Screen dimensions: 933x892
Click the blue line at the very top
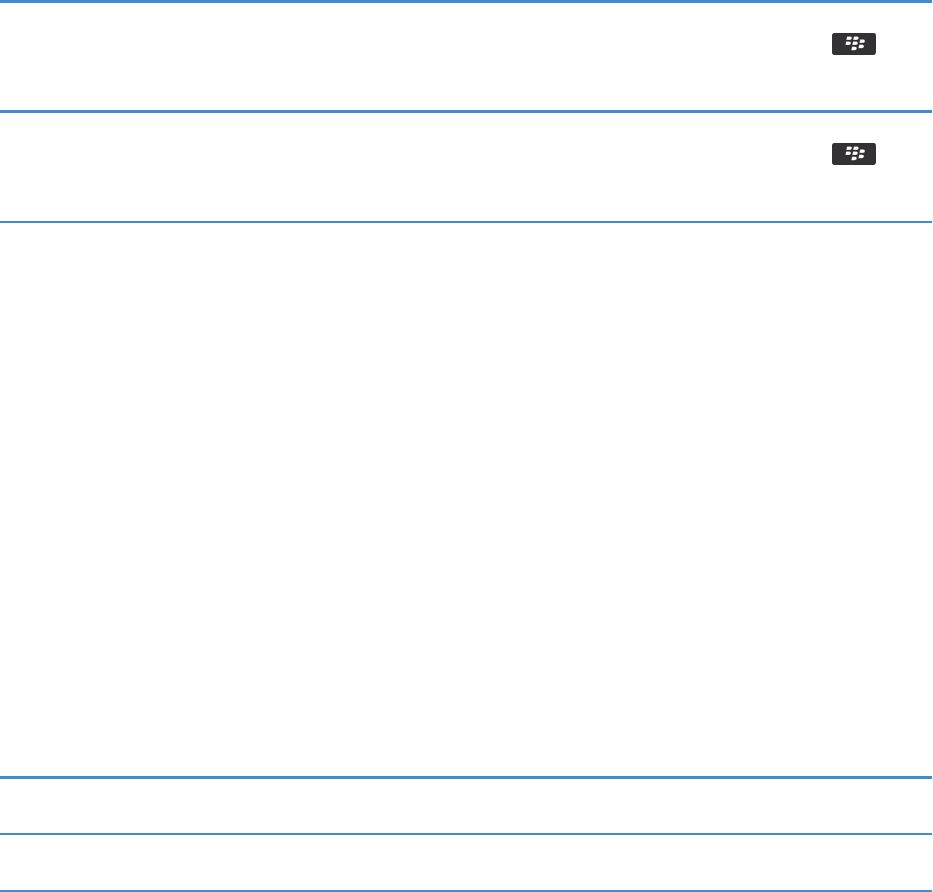(x=466, y=1)
